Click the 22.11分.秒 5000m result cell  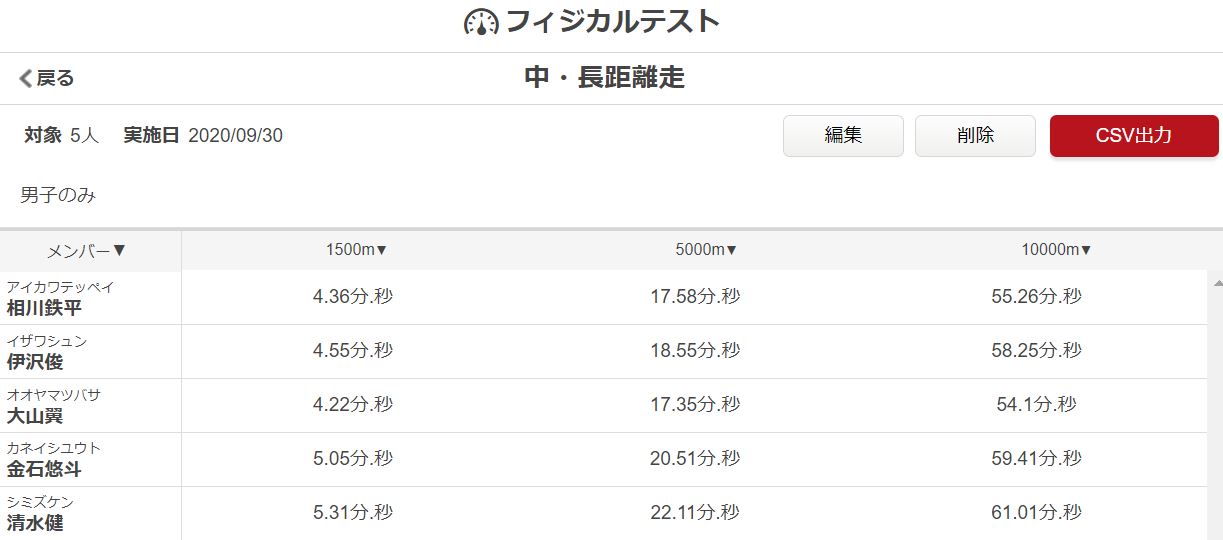[x=695, y=512]
